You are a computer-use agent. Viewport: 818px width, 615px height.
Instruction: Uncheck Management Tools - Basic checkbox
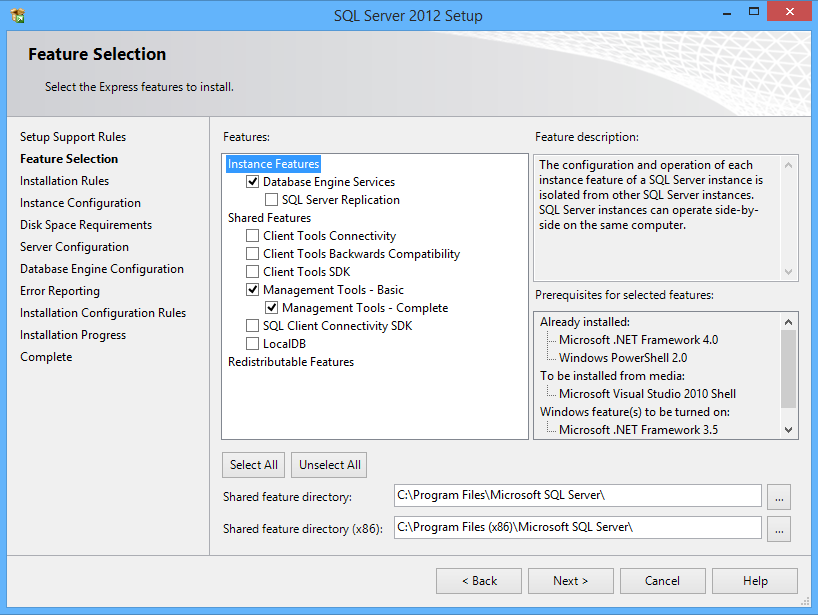point(252,290)
